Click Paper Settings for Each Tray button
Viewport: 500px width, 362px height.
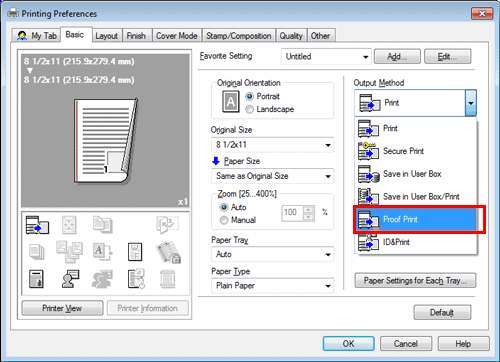[x=415, y=280]
